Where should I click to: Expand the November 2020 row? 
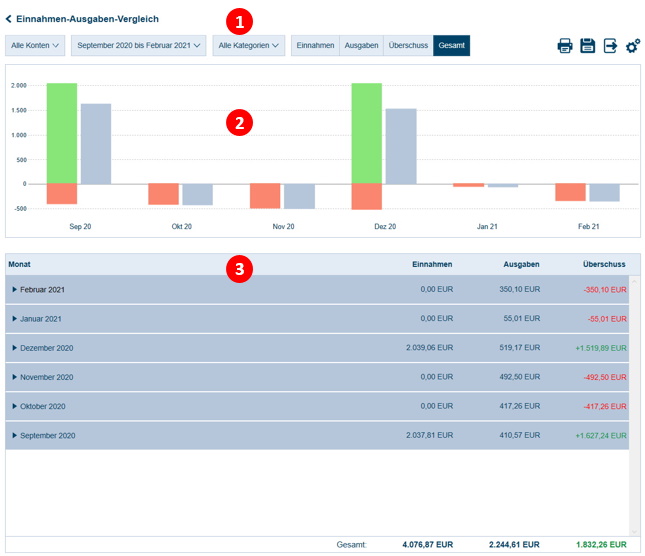14,377
